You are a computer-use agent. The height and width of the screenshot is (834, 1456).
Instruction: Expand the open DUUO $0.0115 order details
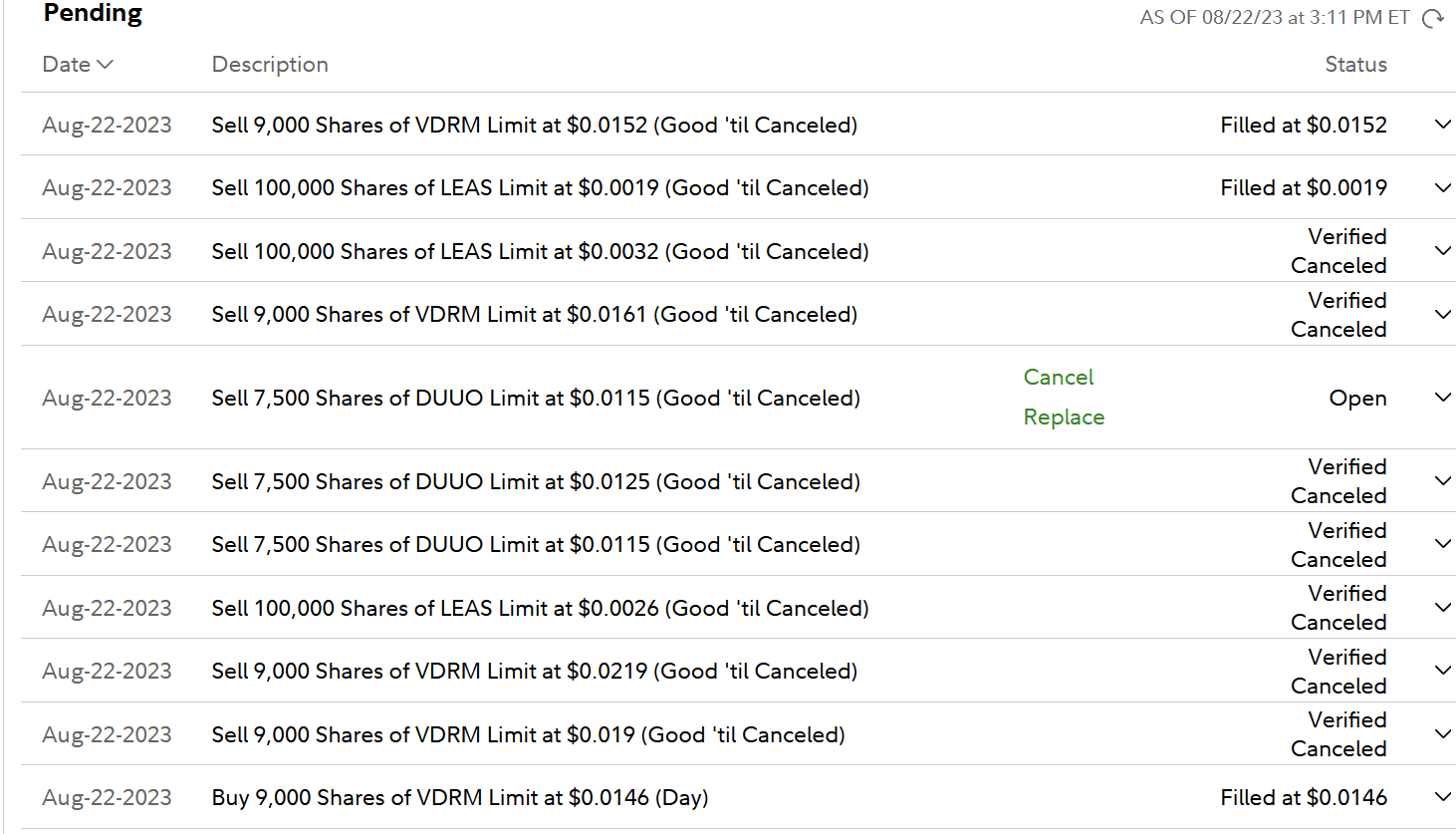[1442, 398]
